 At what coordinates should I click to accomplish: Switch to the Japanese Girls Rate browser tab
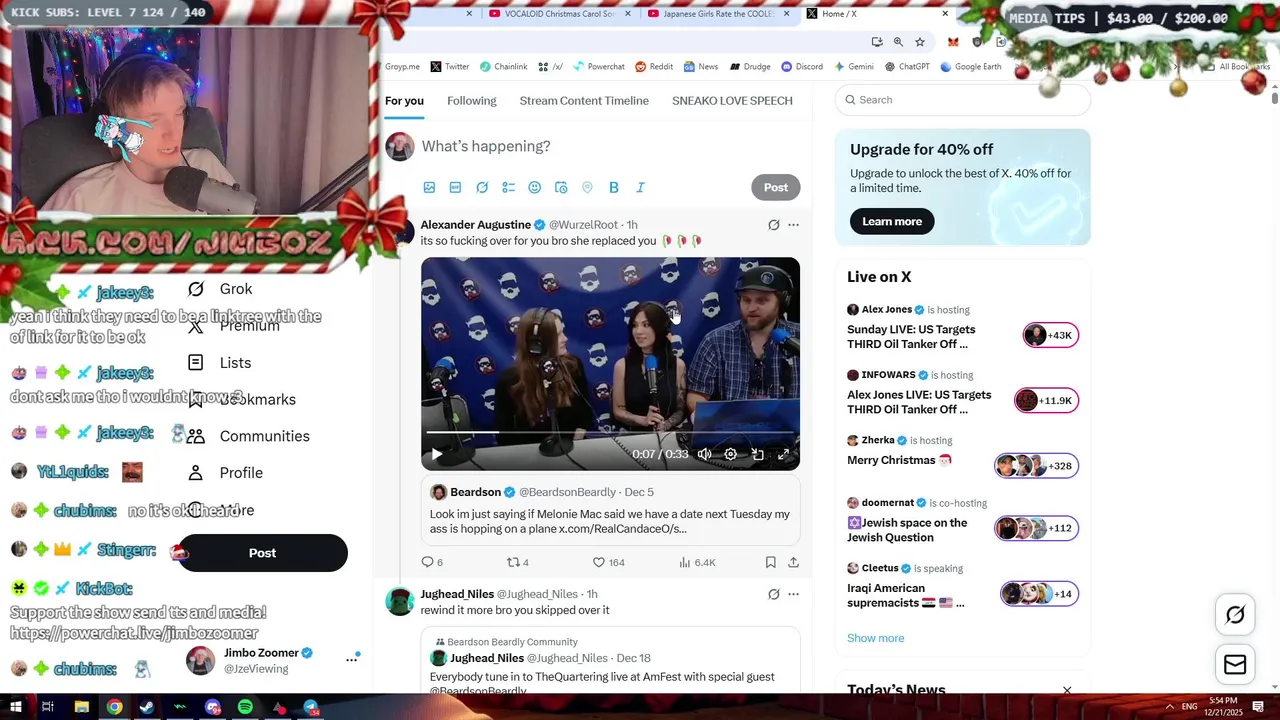click(x=719, y=14)
